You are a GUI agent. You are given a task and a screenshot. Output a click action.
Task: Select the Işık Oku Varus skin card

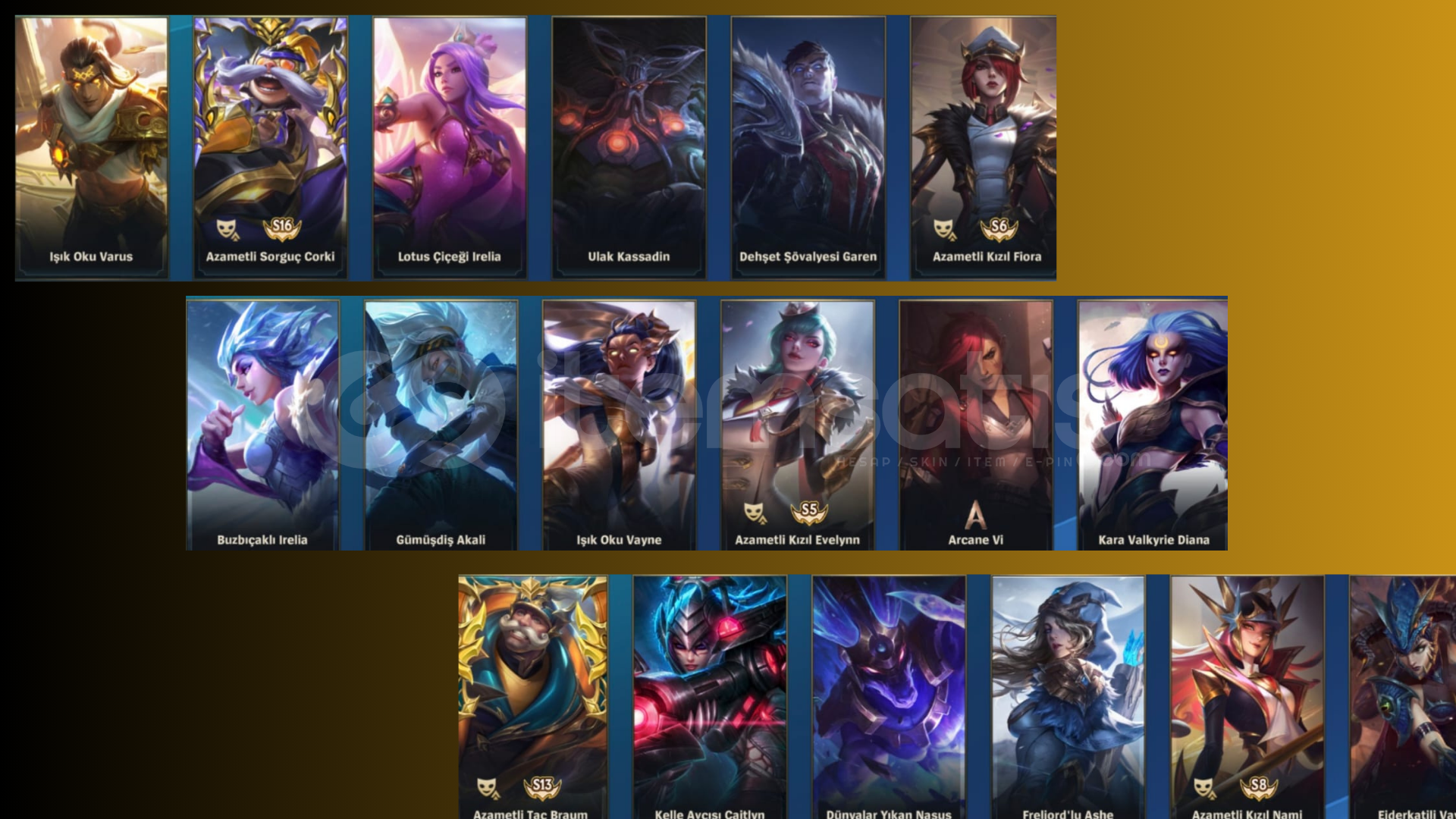tap(92, 148)
